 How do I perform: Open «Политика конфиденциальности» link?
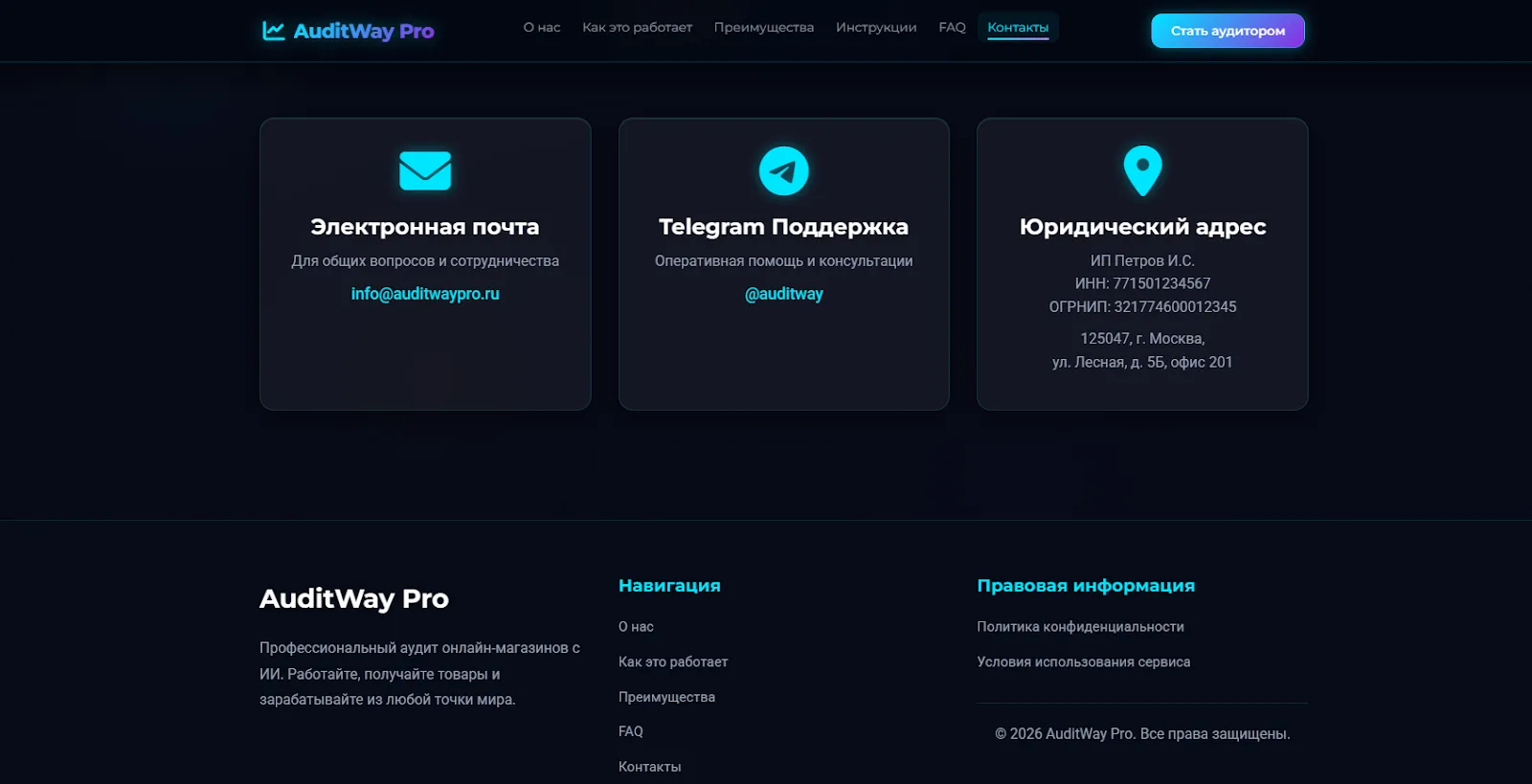tap(1080, 627)
